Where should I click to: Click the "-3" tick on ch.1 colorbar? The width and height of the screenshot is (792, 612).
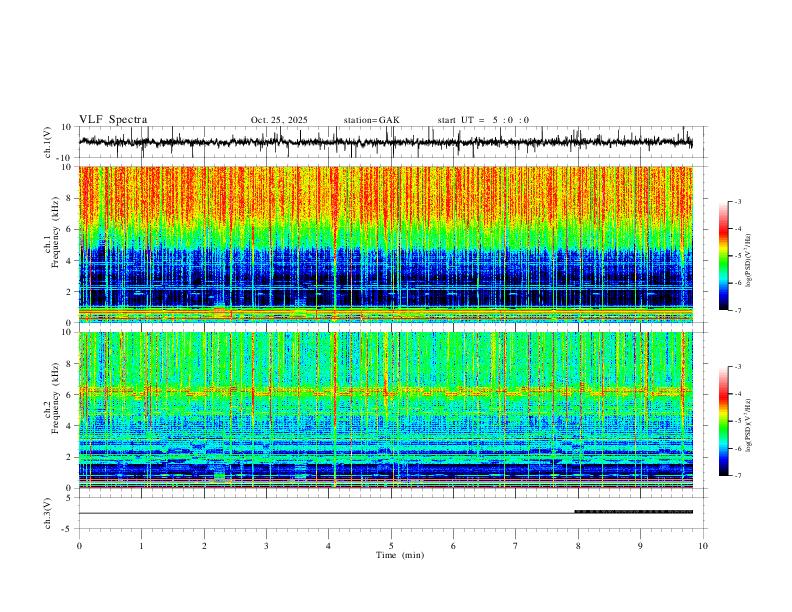pos(737,201)
